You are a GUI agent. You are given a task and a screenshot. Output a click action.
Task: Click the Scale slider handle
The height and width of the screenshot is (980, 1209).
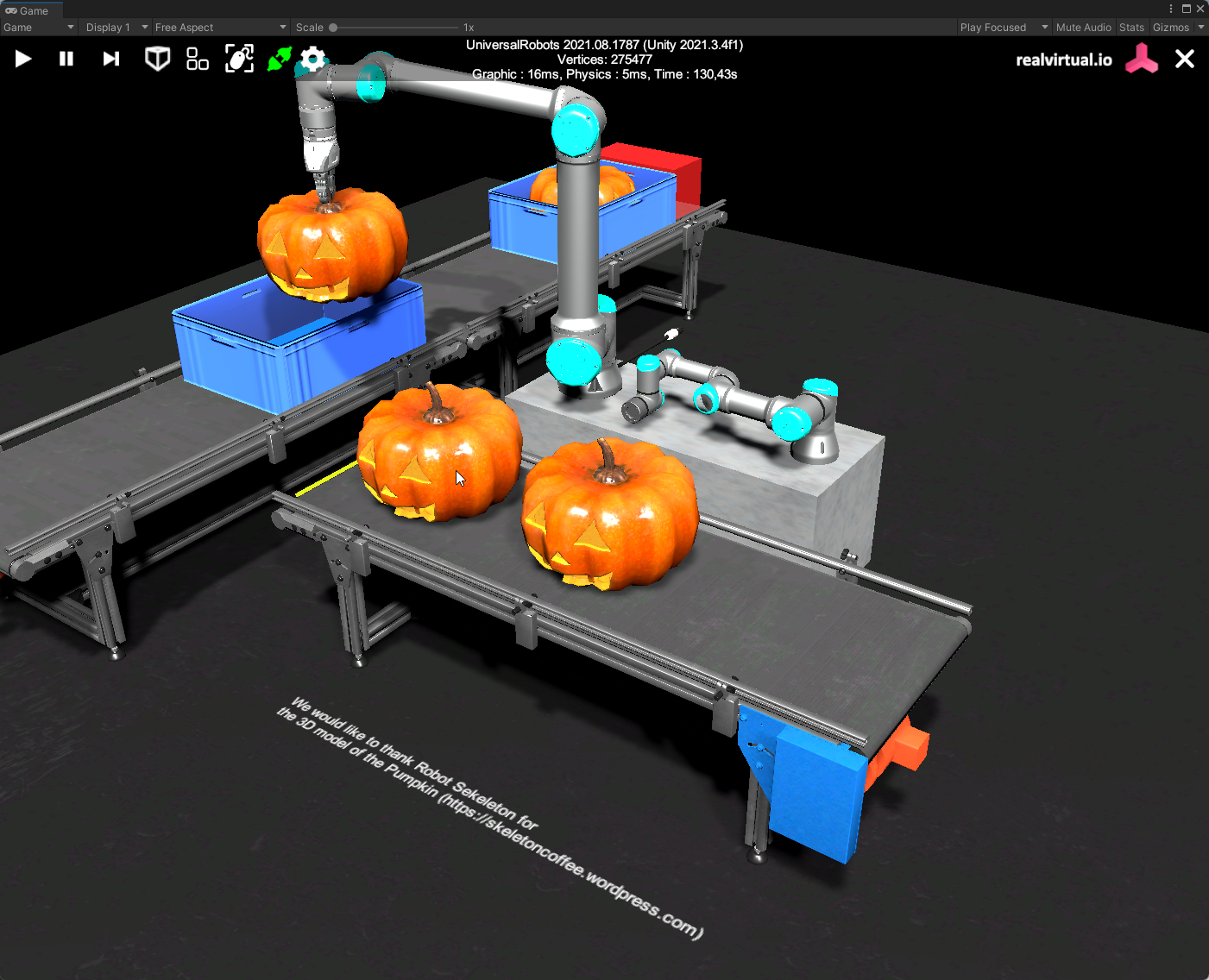click(333, 28)
